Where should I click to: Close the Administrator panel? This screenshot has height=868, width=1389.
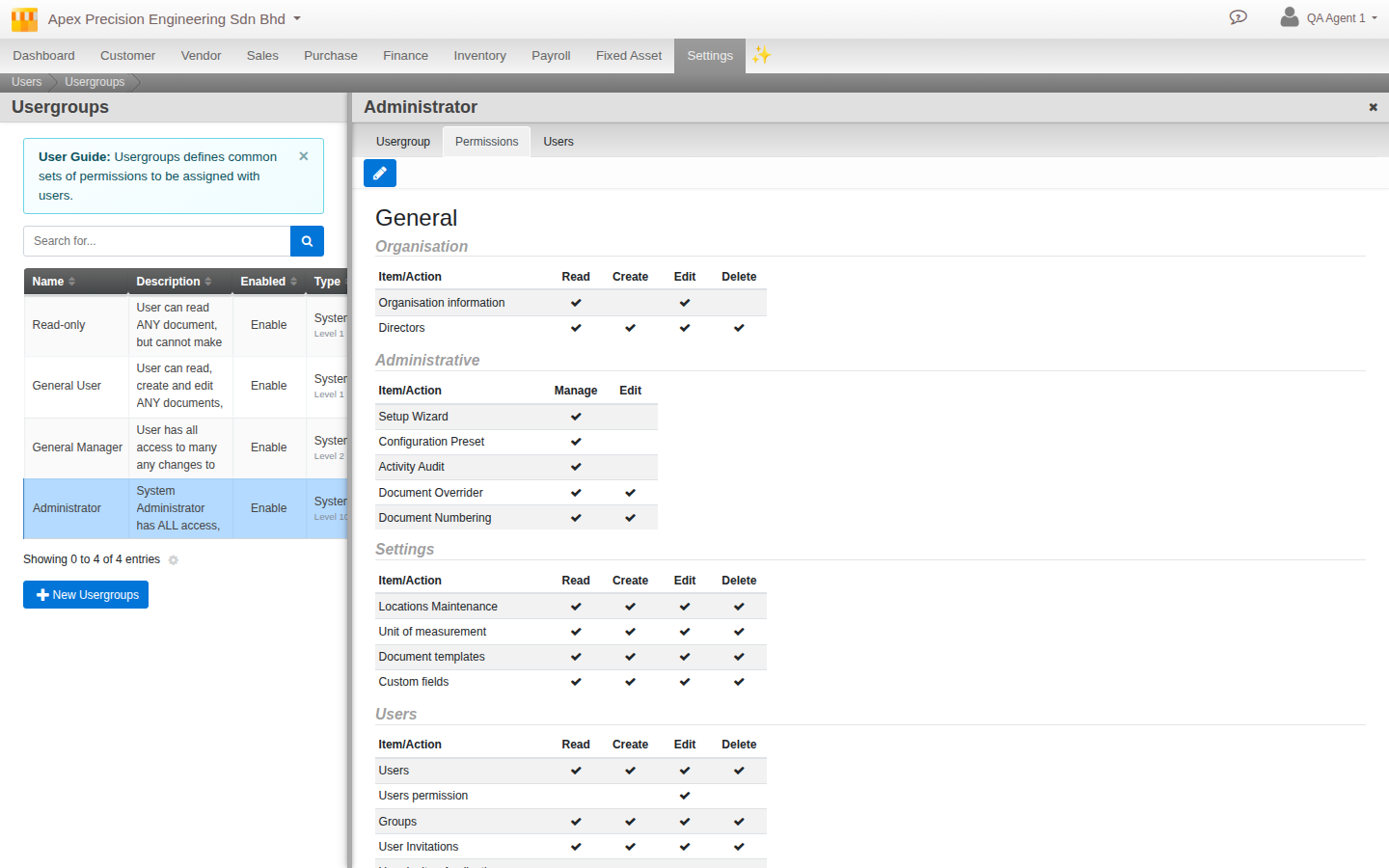[1373, 107]
